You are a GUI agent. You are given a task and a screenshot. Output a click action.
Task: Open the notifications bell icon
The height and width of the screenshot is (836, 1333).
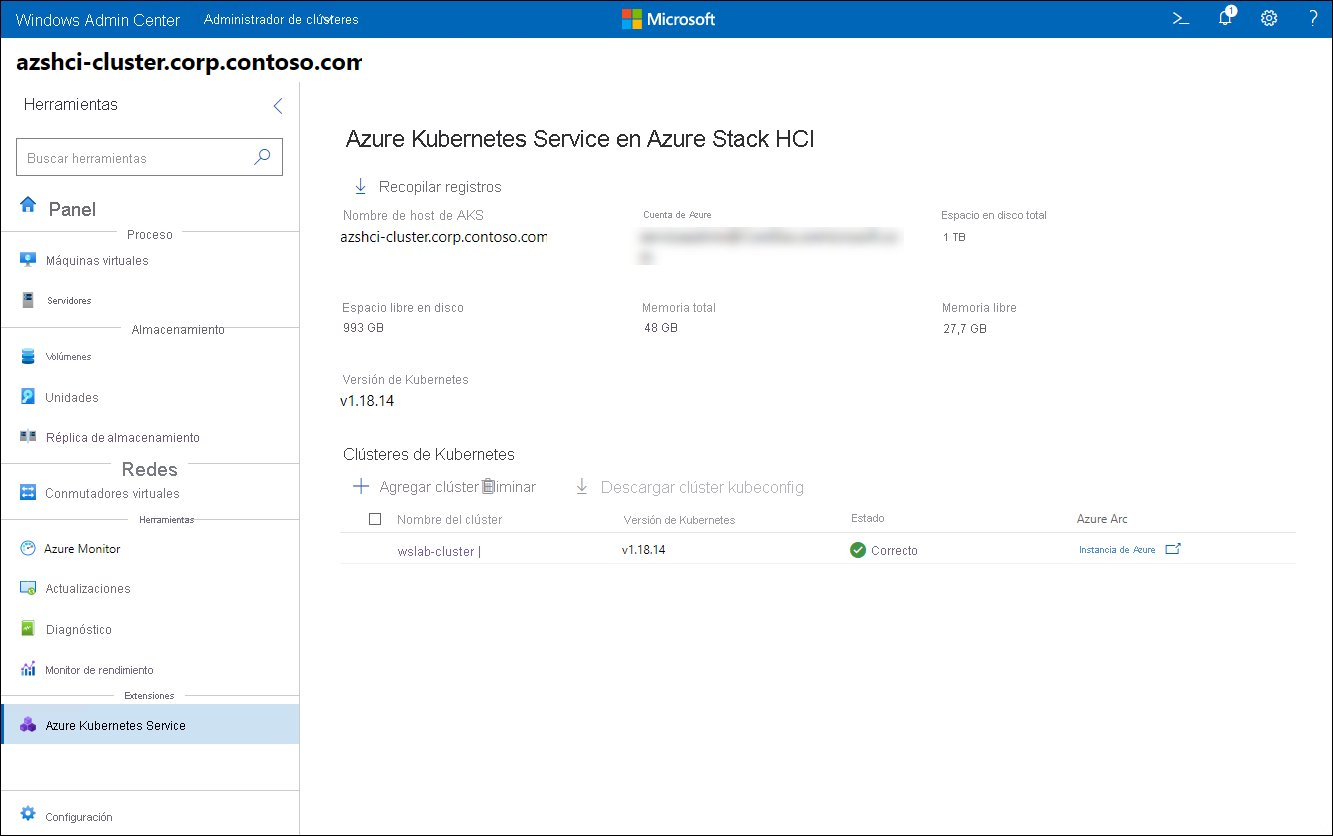click(x=1226, y=18)
